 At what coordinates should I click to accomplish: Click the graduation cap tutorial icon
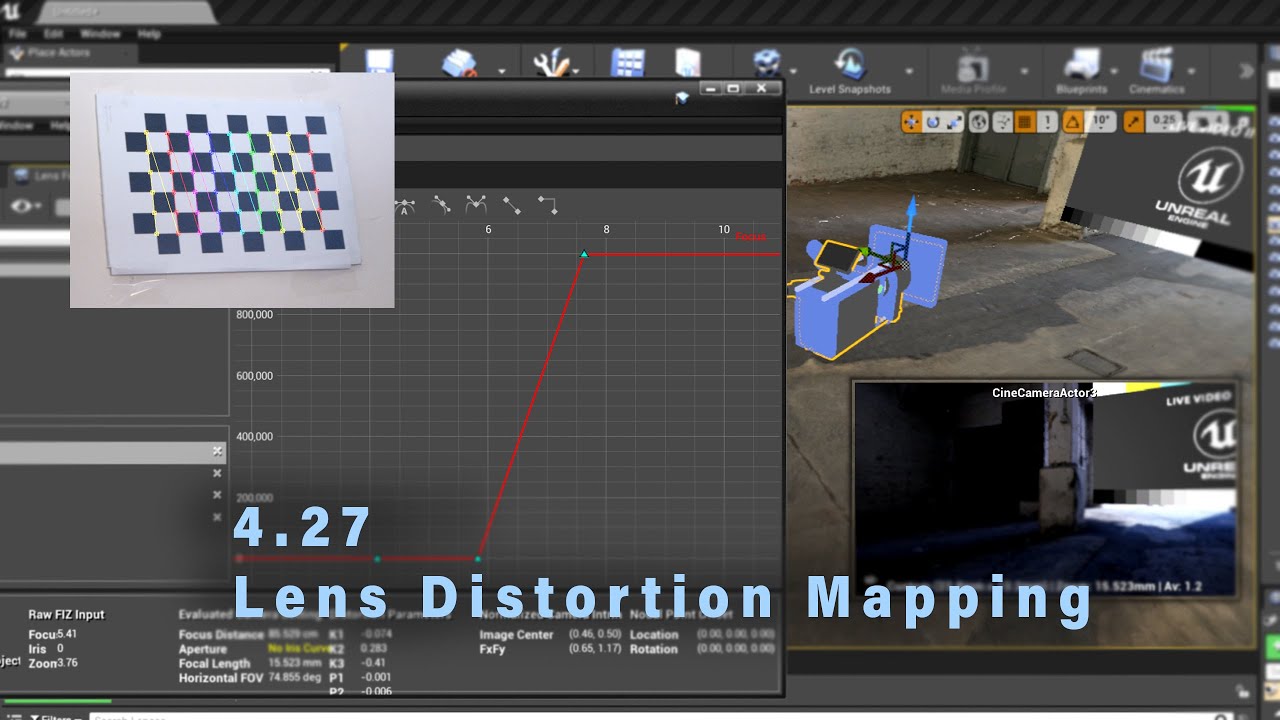tap(682, 98)
